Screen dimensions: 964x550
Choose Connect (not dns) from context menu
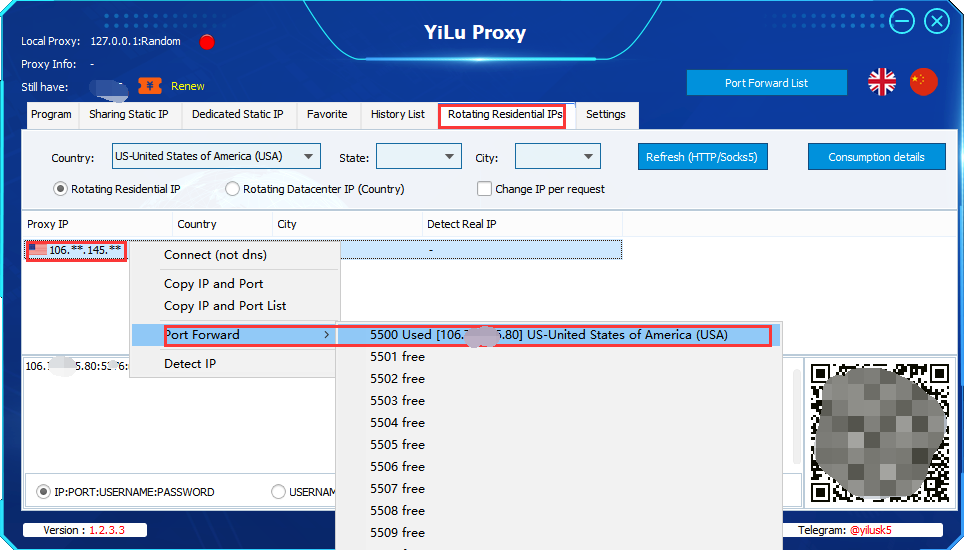coord(235,254)
